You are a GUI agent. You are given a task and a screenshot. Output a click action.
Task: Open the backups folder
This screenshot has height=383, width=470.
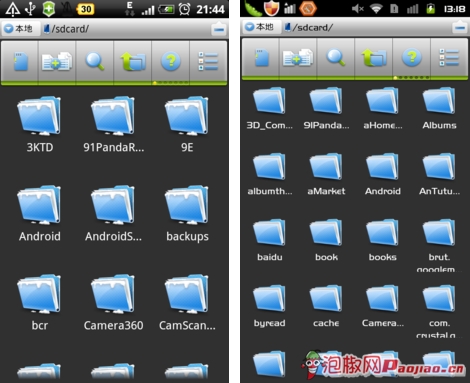point(187,214)
